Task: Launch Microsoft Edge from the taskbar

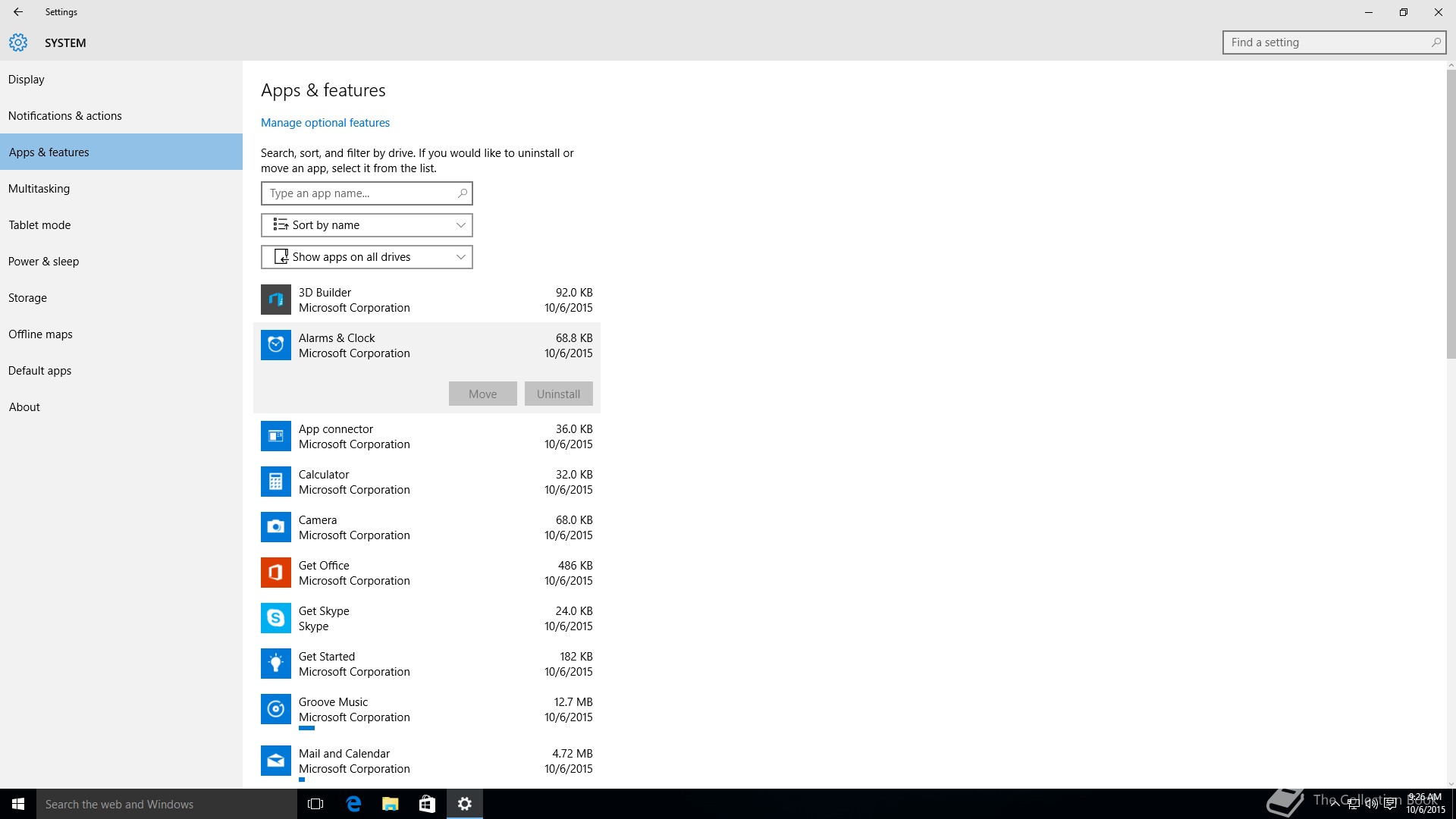Action: tap(353, 804)
